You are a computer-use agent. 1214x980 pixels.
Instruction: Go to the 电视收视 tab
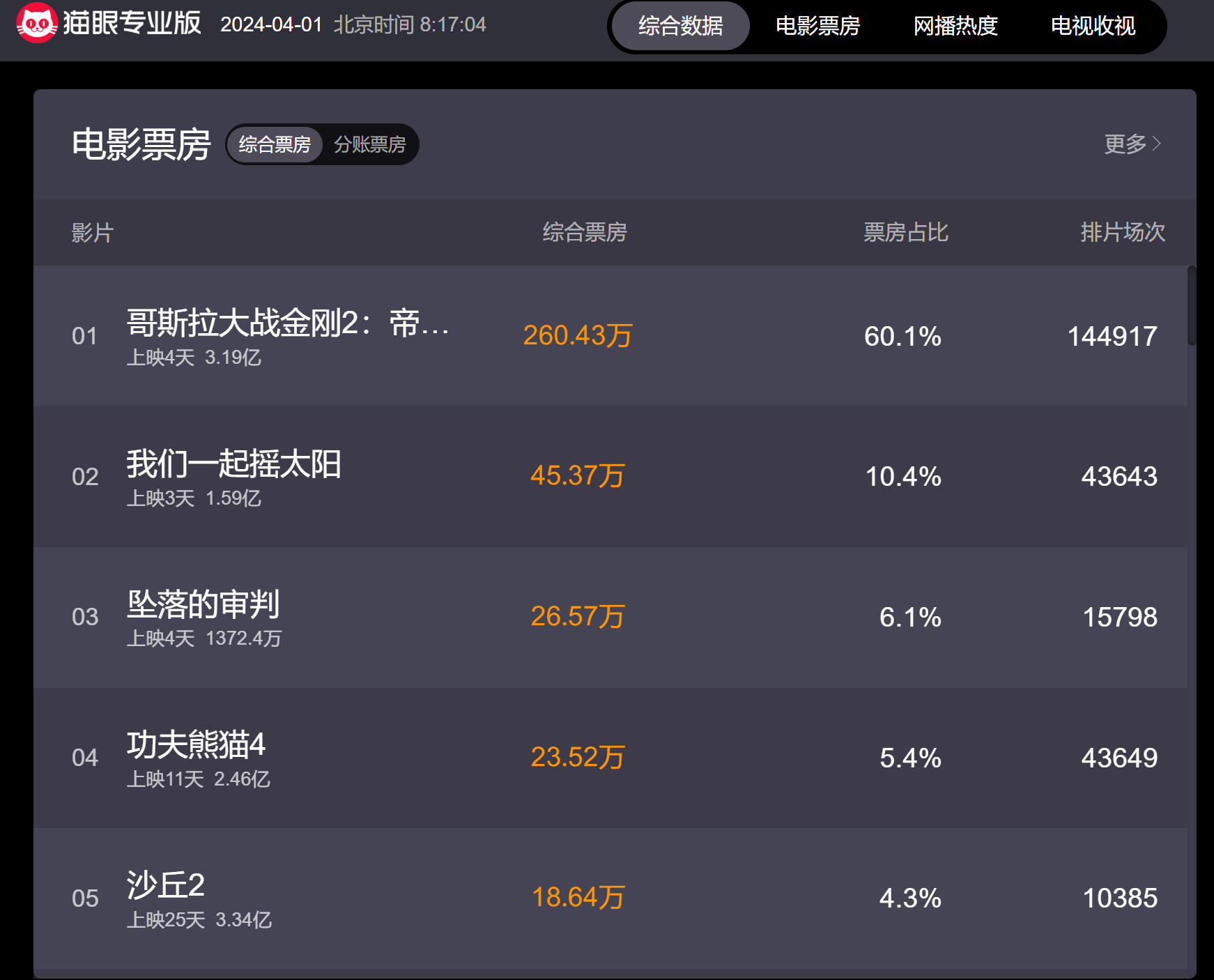(1093, 26)
